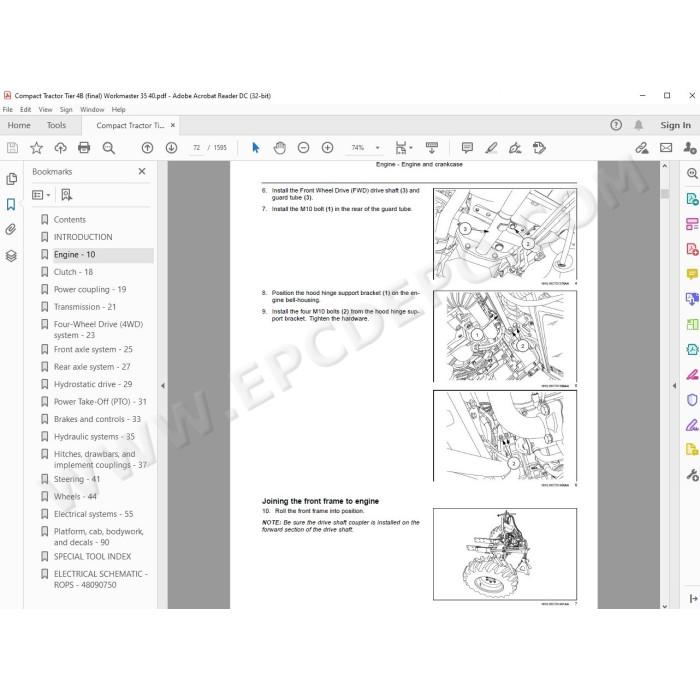Screen dimensions: 700x700
Task: Zoom in with the plus icon
Action: (328, 148)
